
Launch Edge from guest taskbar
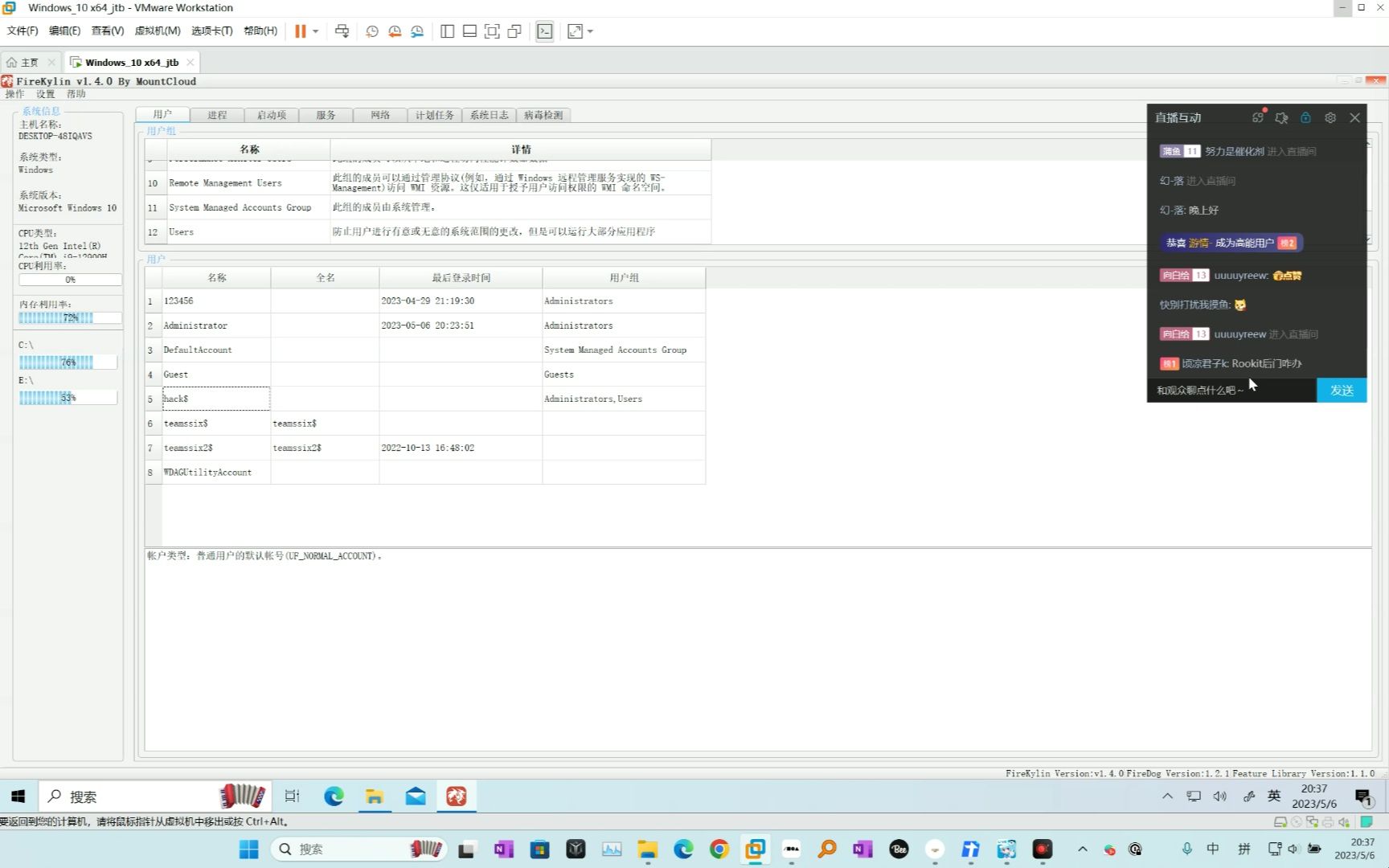point(334,796)
